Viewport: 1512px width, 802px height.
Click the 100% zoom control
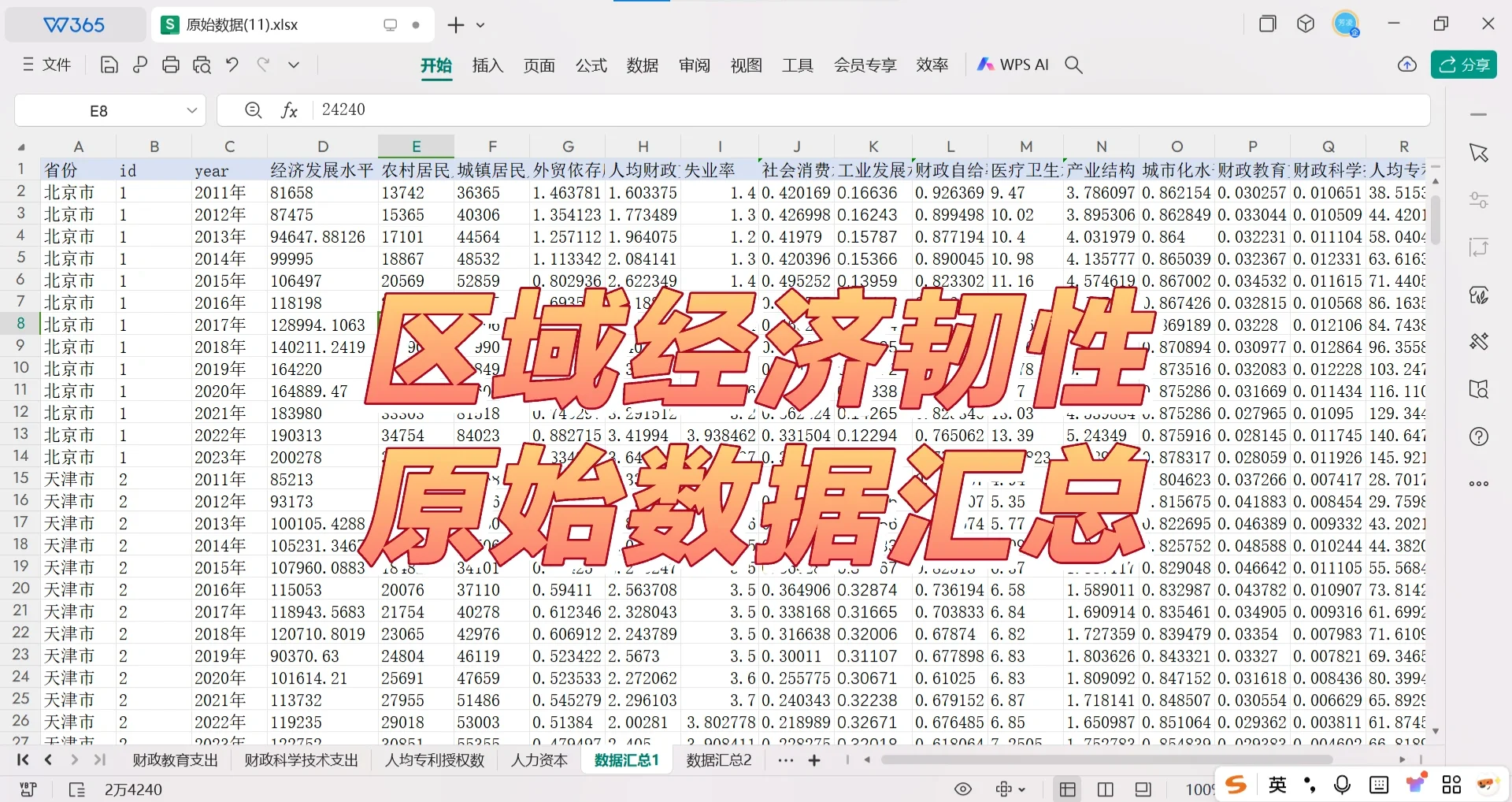pos(1199,789)
